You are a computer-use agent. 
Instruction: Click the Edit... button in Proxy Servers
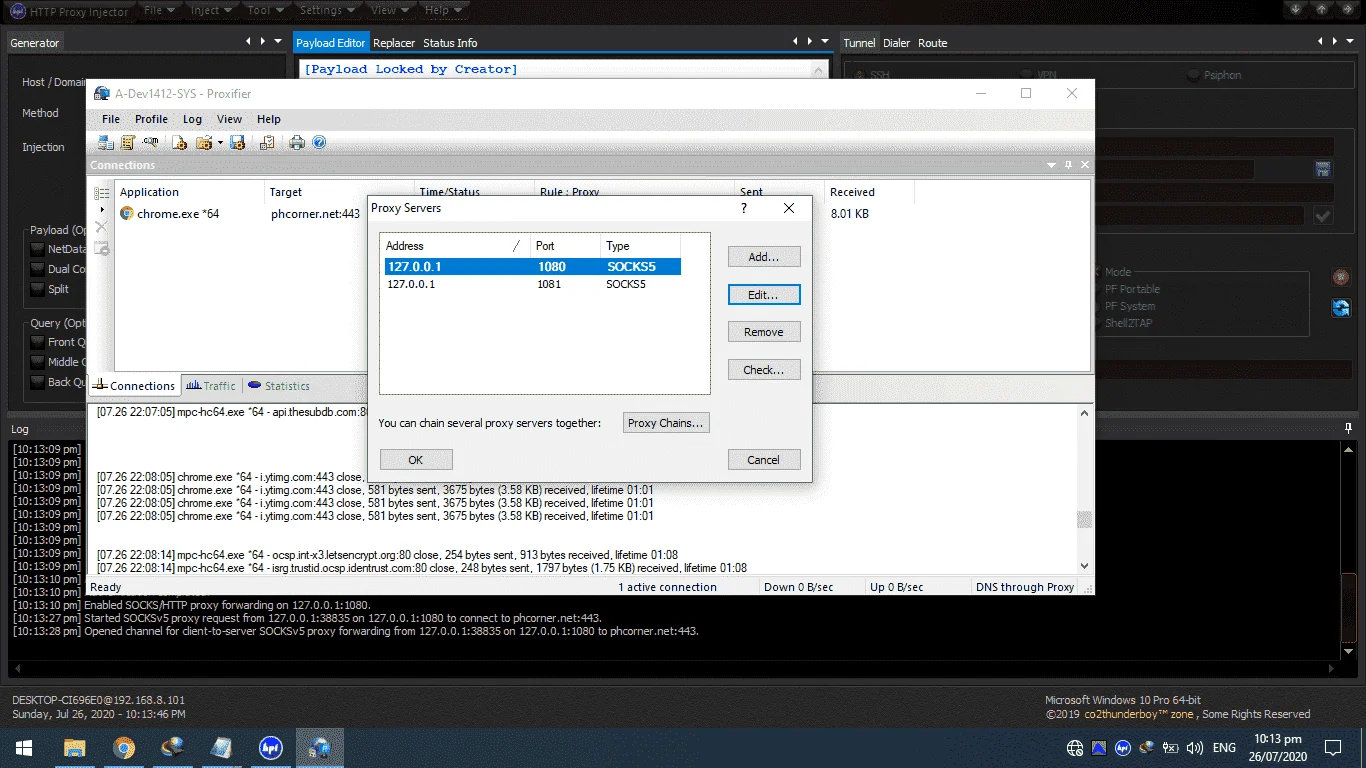coord(764,295)
